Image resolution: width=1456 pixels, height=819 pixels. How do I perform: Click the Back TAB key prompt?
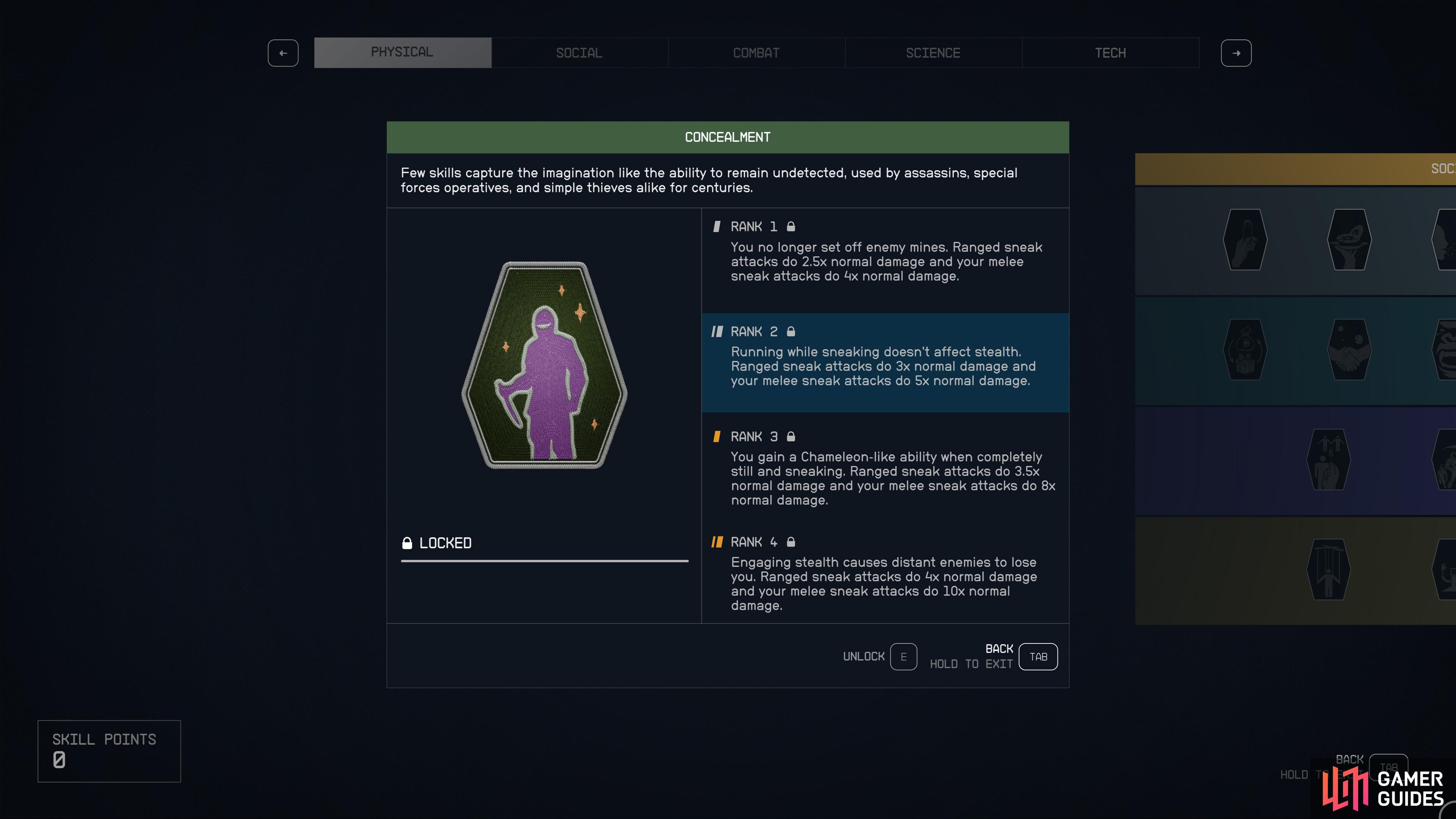click(1038, 657)
